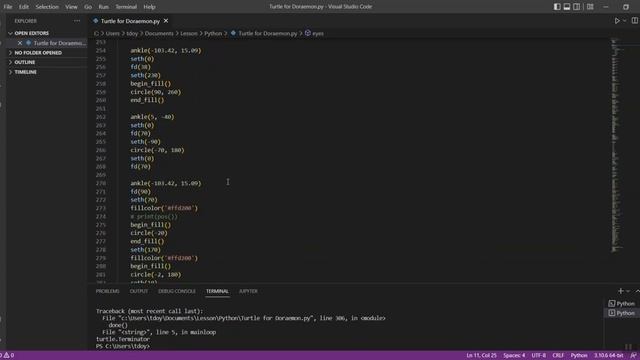Image resolution: width=640 pixels, height=360 pixels.
Task: Switch to the Problems panel tab
Action: tap(107, 291)
